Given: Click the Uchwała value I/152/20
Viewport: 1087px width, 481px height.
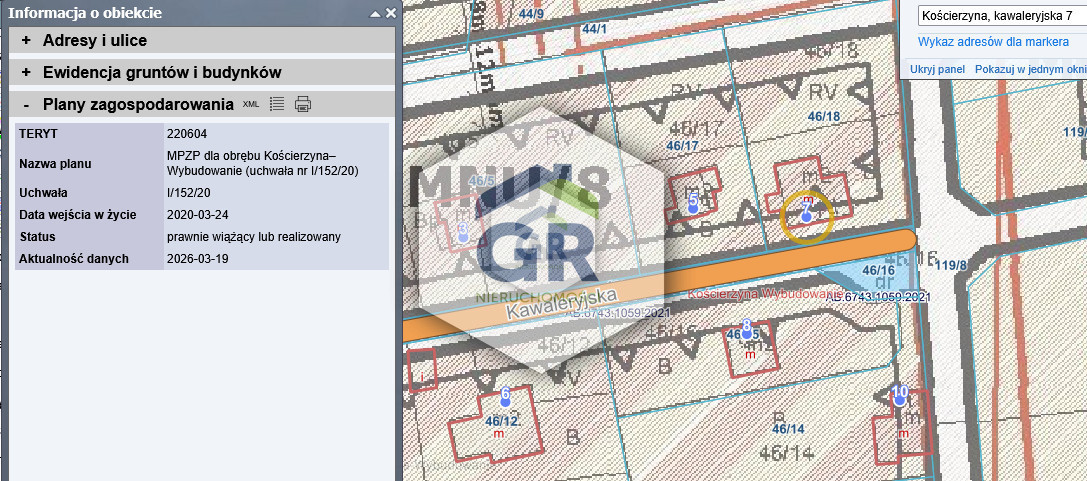Looking at the screenshot, I should pyautogui.click(x=191, y=193).
